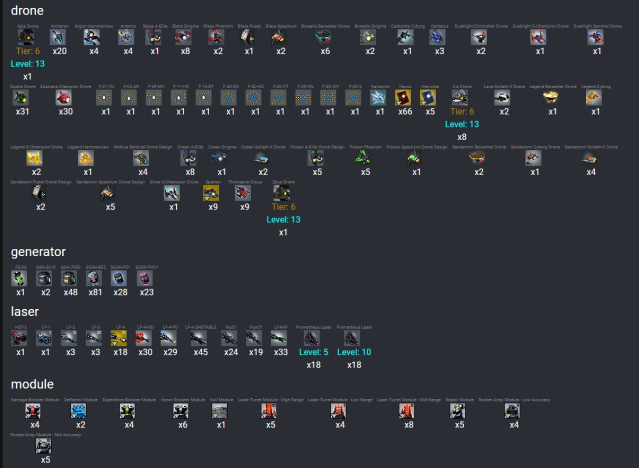Image resolution: width=639 pixels, height=468 pixels.
Task: Click the Archeron drone item with x20
Action: coord(59,38)
